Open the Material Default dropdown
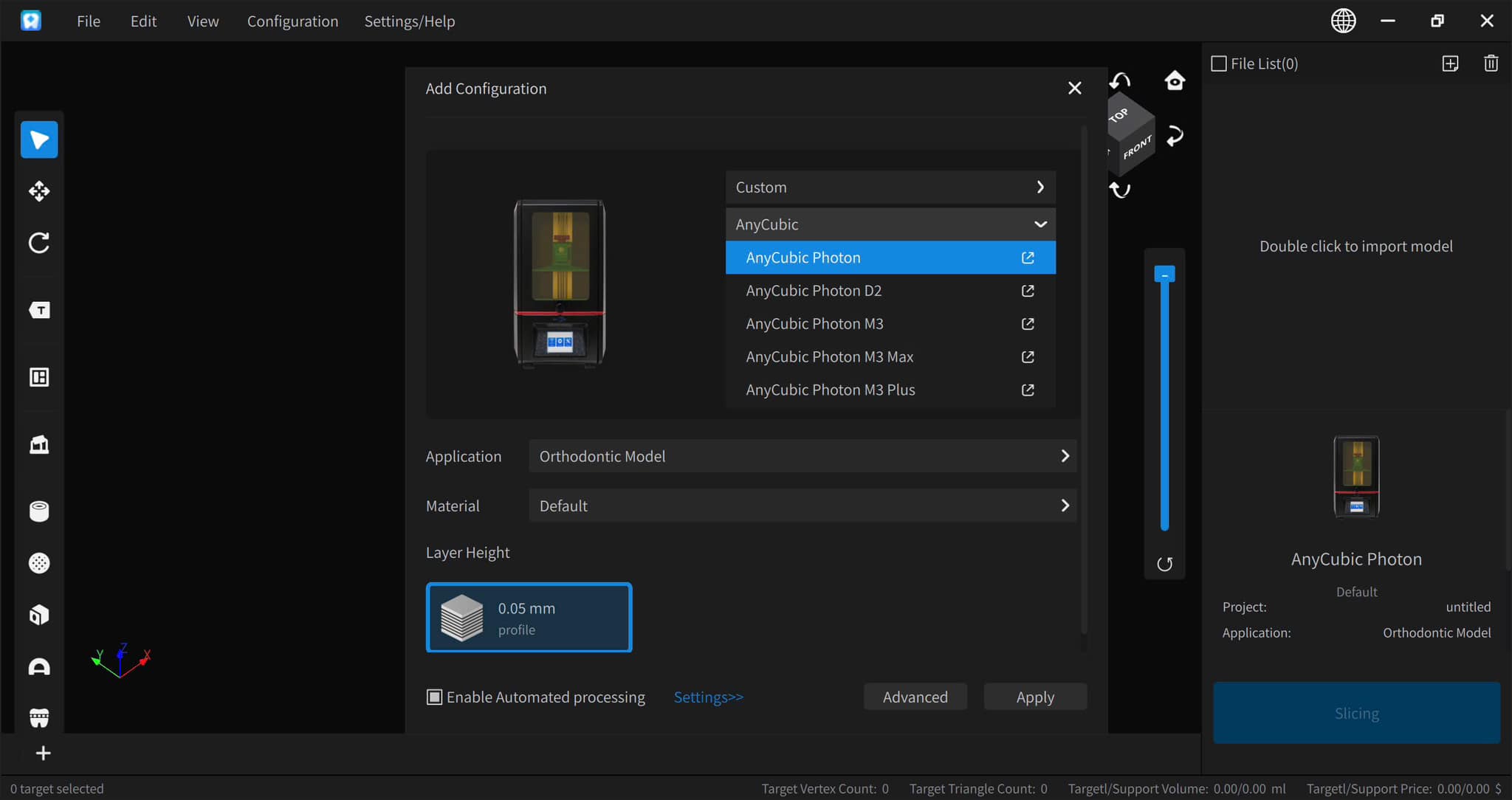1512x800 pixels. [803, 506]
